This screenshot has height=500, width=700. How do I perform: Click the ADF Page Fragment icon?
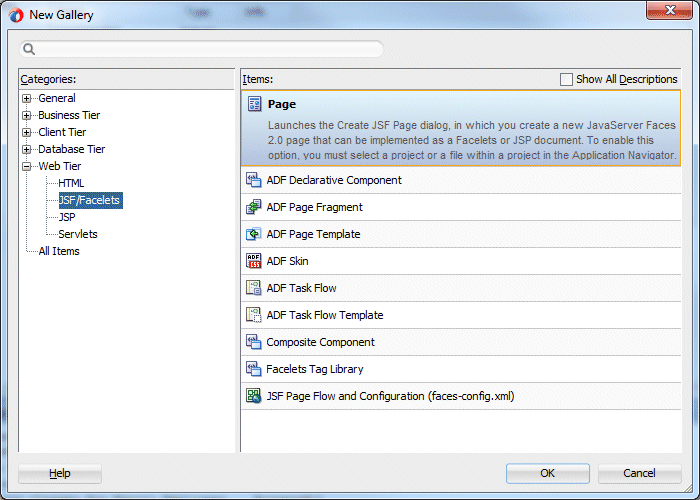click(x=254, y=207)
